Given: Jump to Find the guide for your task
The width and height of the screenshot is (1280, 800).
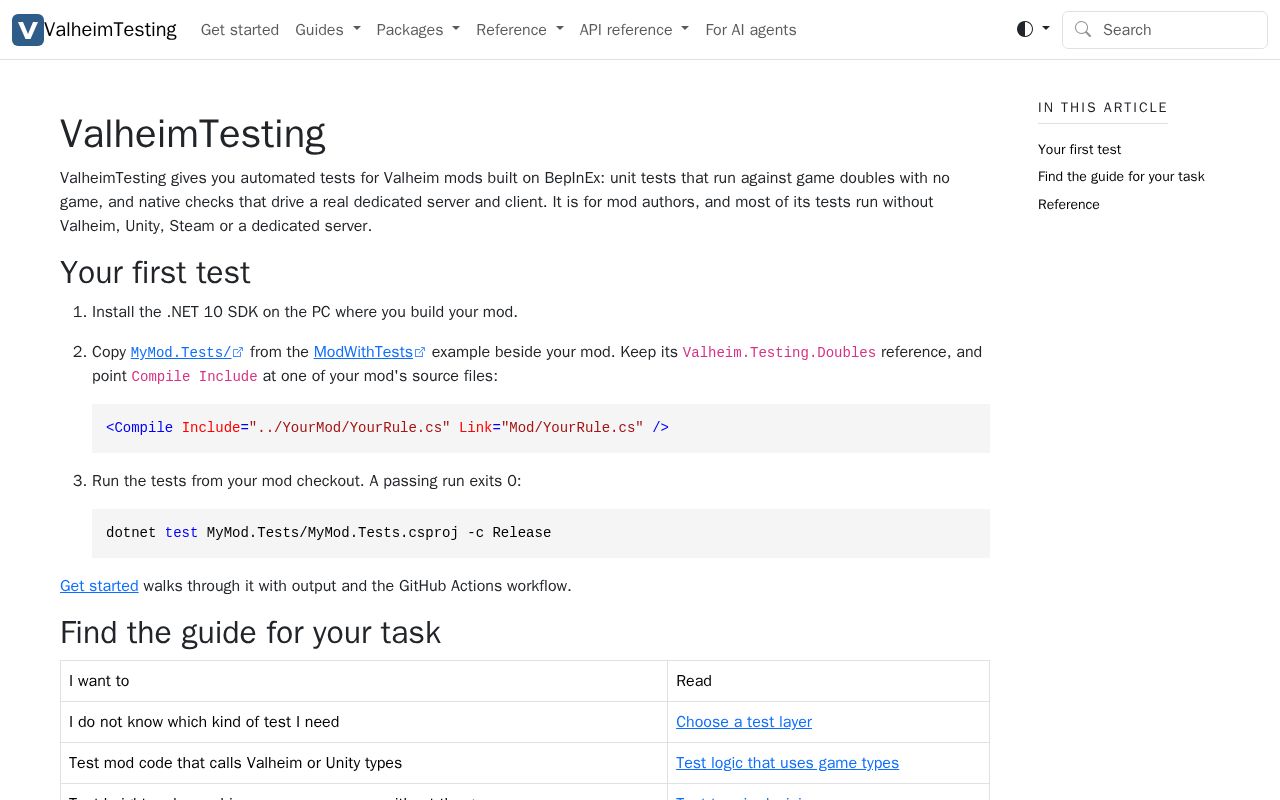Looking at the screenshot, I should pos(1121,176).
